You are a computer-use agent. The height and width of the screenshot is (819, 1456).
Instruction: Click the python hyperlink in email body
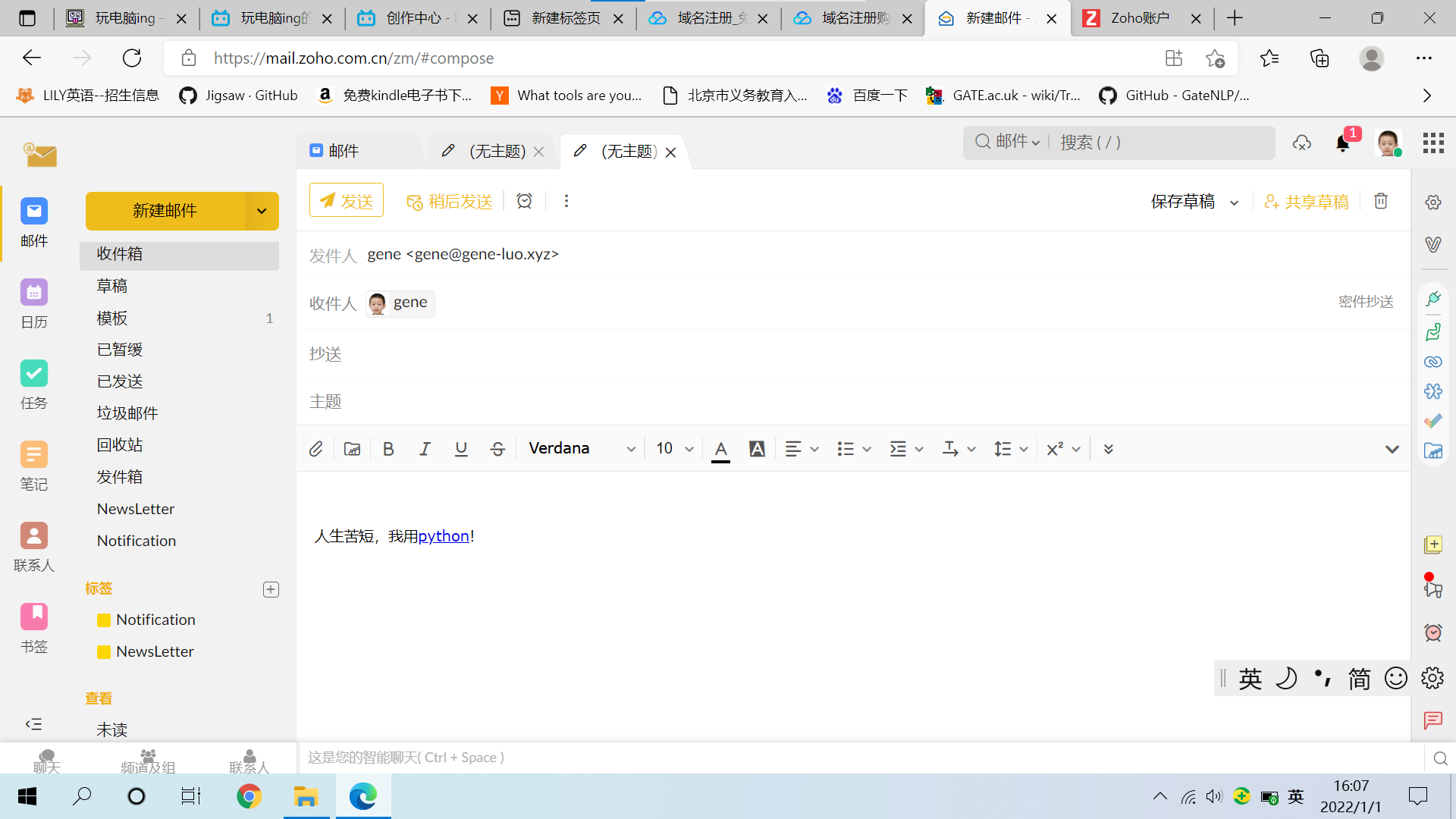(444, 535)
